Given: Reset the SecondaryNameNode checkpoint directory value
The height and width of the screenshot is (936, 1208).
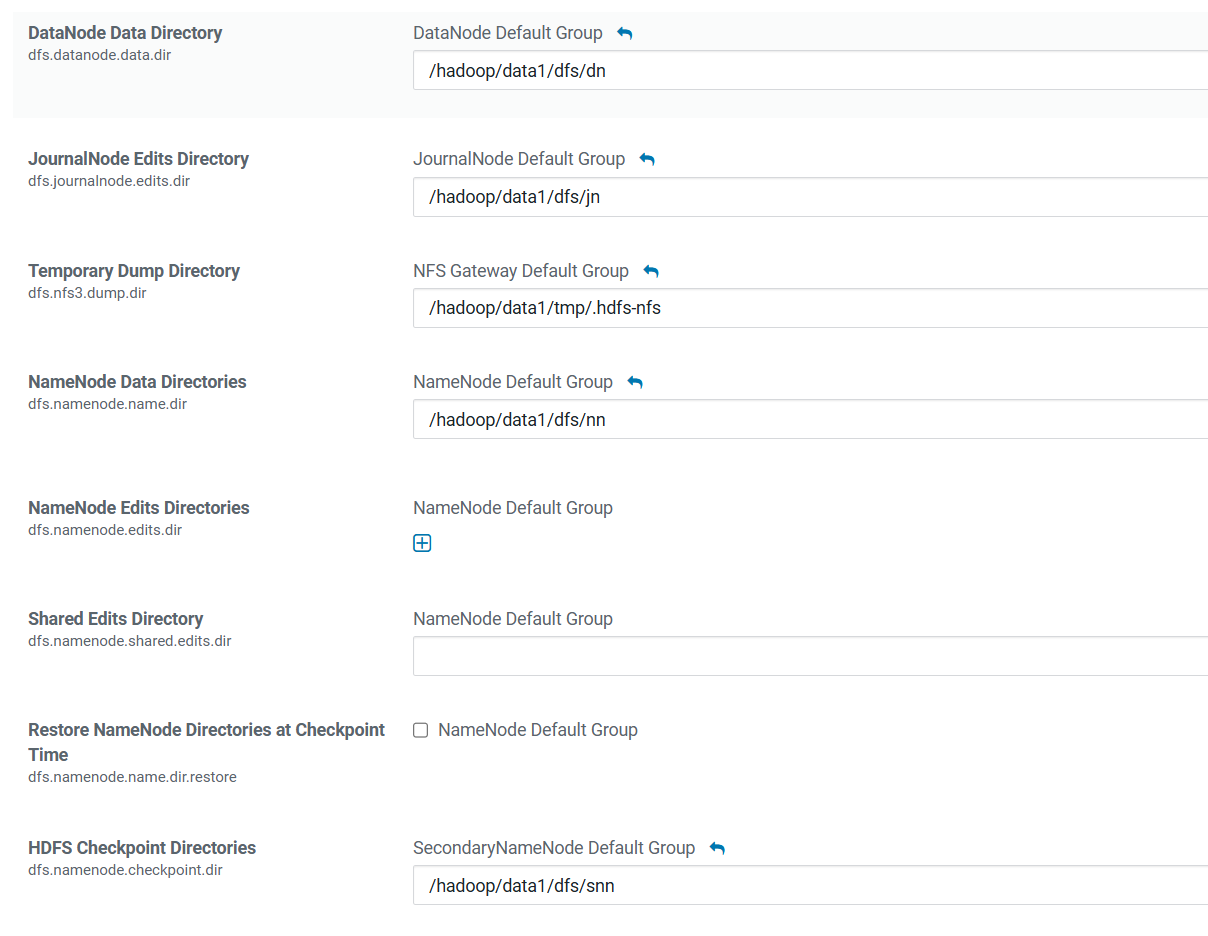Looking at the screenshot, I should [x=717, y=849].
